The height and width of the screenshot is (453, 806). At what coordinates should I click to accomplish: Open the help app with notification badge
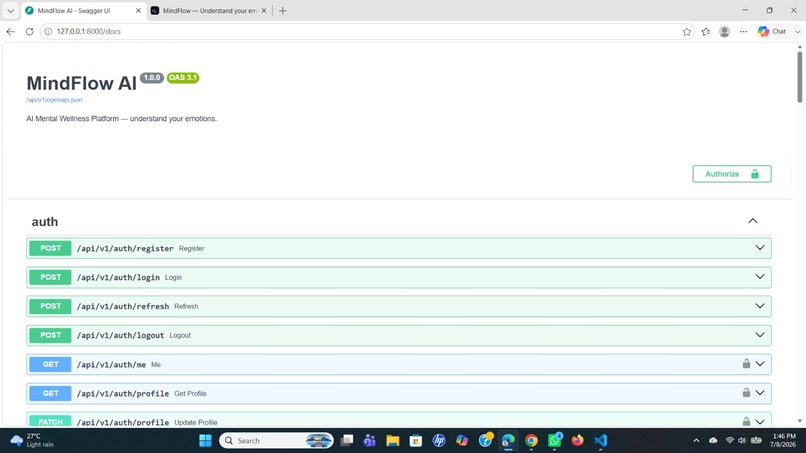pos(485,441)
